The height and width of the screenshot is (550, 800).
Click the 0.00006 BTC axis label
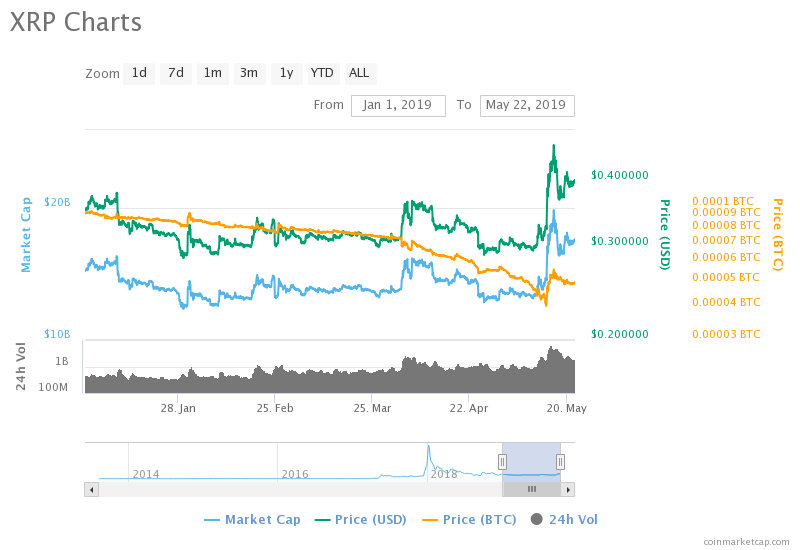tap(726, 258)
